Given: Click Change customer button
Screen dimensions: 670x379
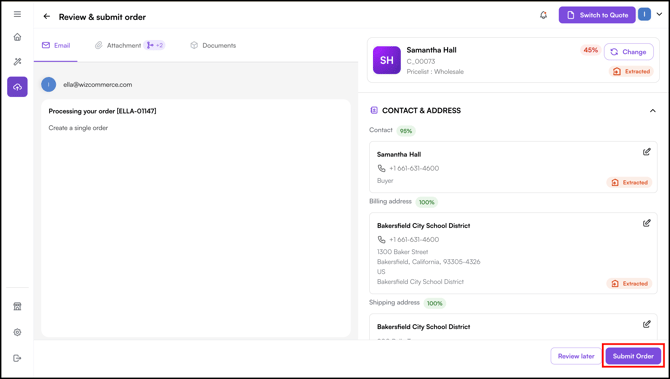Looking at the screenshot, I should [629, 52].
